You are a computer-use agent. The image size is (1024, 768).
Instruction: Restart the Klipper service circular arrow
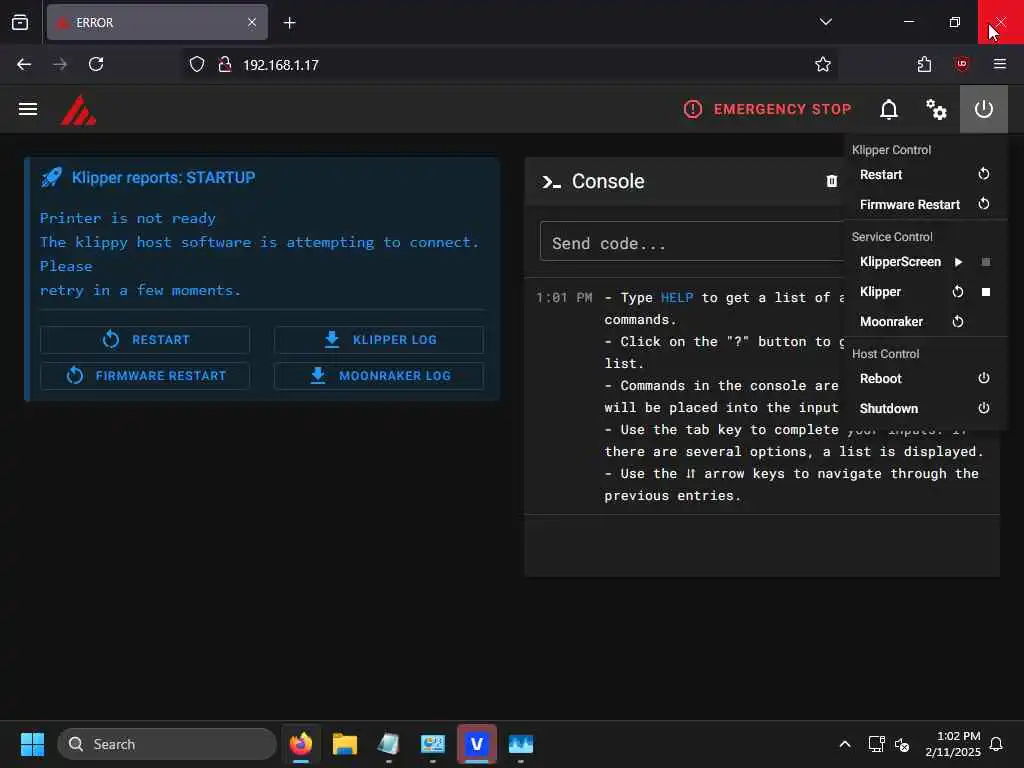(958, 292)
